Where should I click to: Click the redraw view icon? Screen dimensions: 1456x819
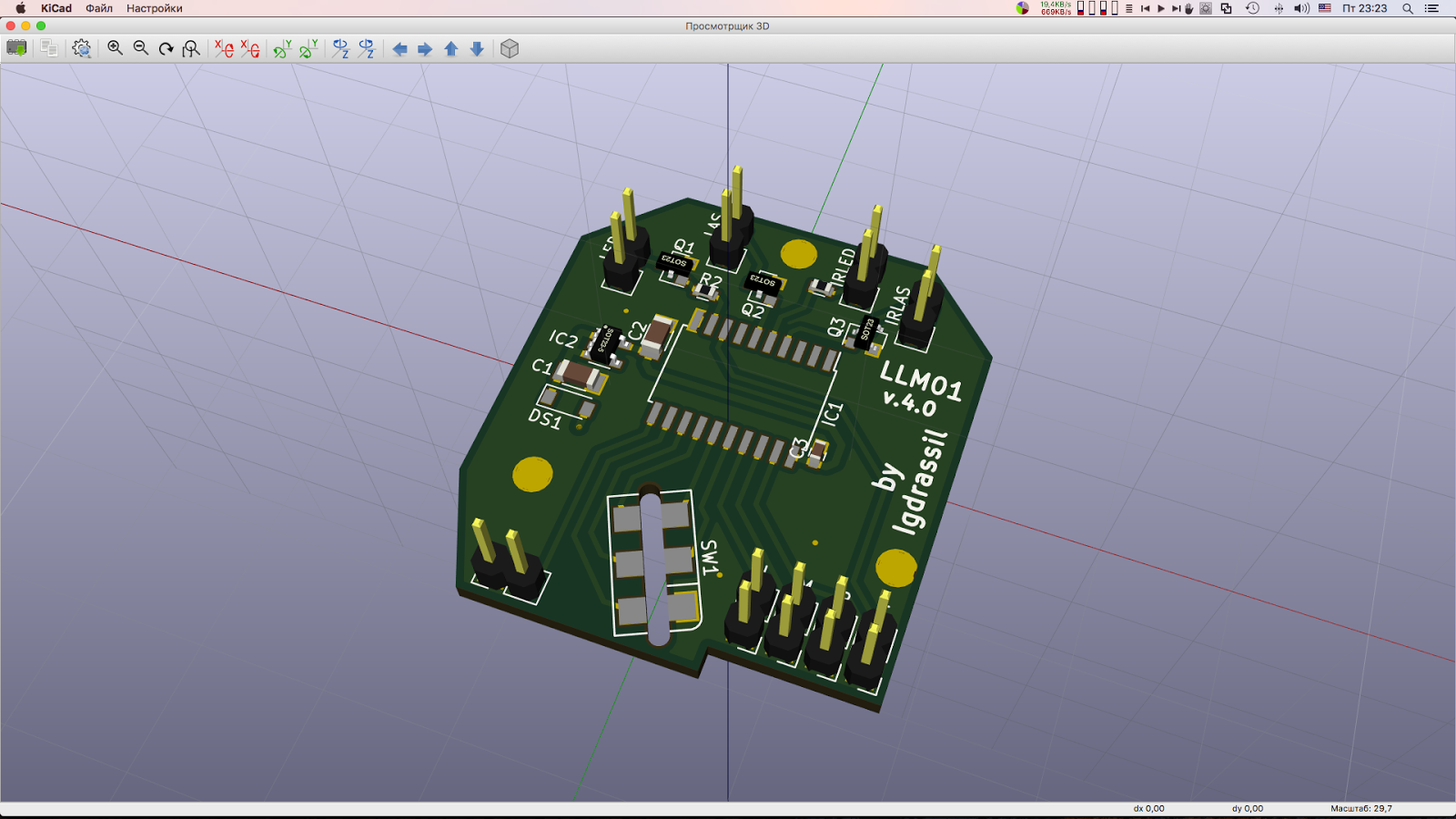[x=166, y=48]
